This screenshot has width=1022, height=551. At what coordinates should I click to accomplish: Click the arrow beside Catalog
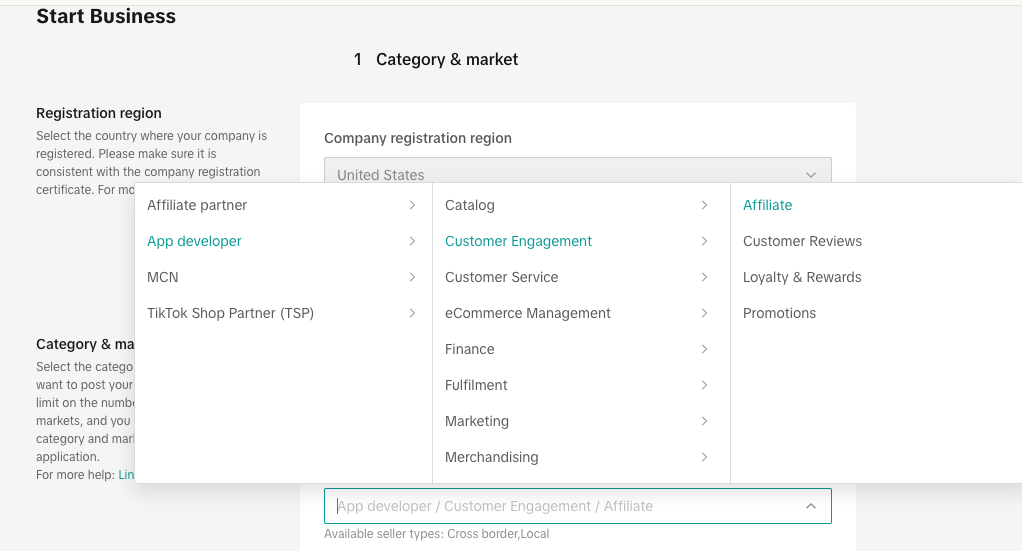(x=704, y=205)
